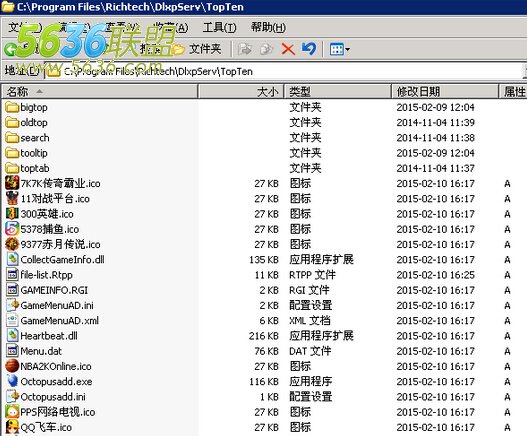Screen dimensions: 527x436
Task: Select the 7K7K传奇霸业.ico file icon
Action: tap(12, 184)
